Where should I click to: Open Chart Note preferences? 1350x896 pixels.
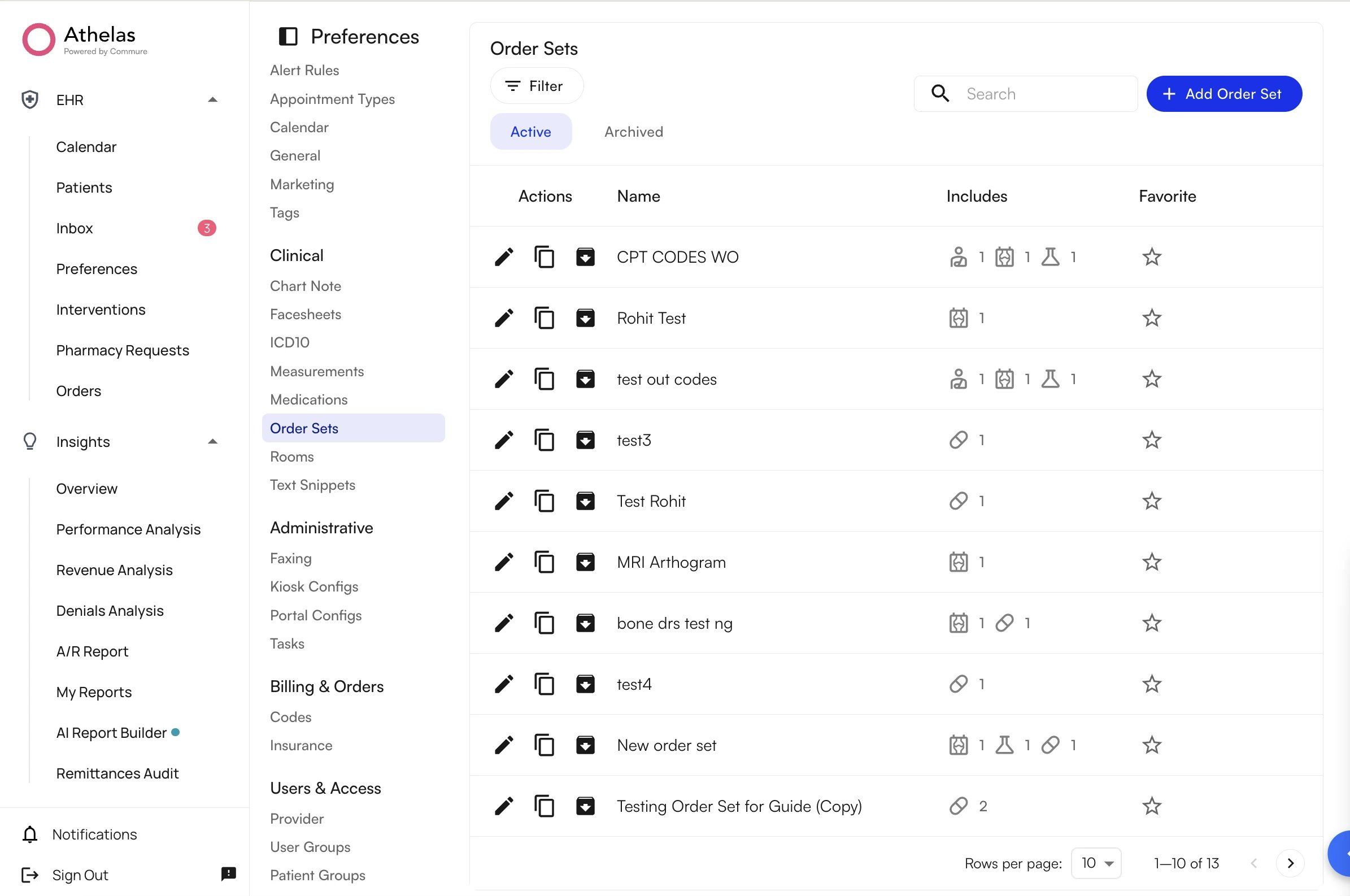click(305, 286)
